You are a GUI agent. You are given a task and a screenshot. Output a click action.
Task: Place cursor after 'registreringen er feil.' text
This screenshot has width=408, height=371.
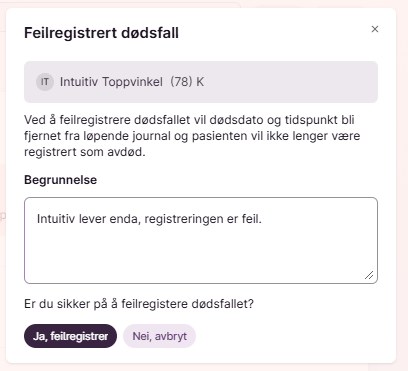pos(263,219)
